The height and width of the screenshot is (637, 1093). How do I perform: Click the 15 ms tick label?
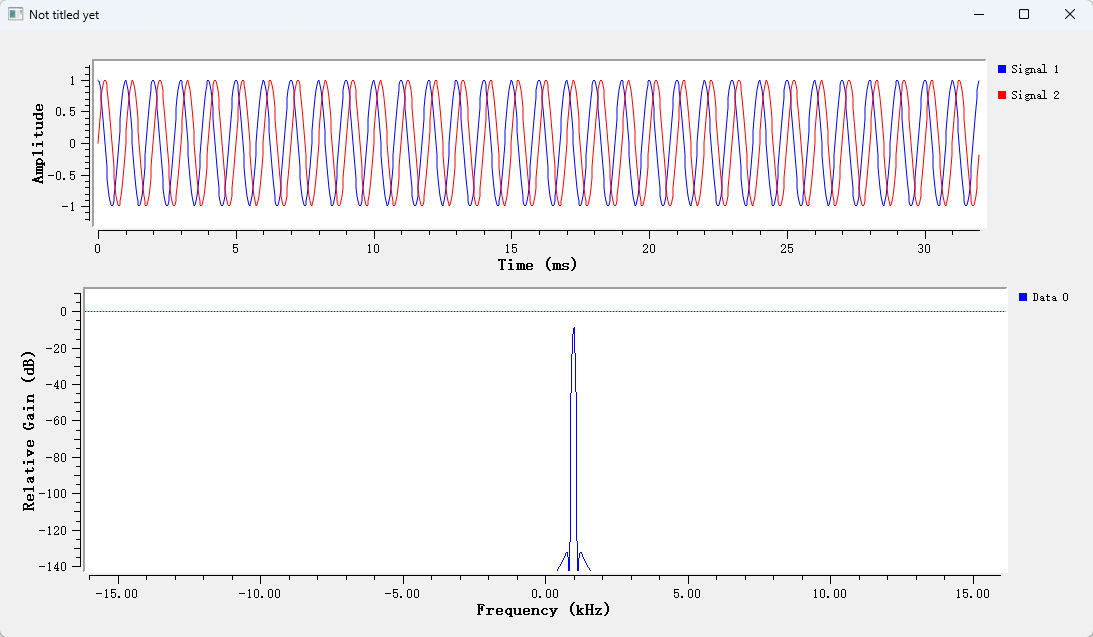[511, 249]
